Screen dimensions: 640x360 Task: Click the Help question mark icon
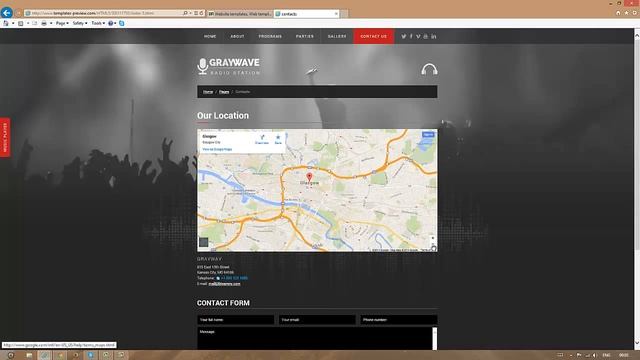[110, 23]
